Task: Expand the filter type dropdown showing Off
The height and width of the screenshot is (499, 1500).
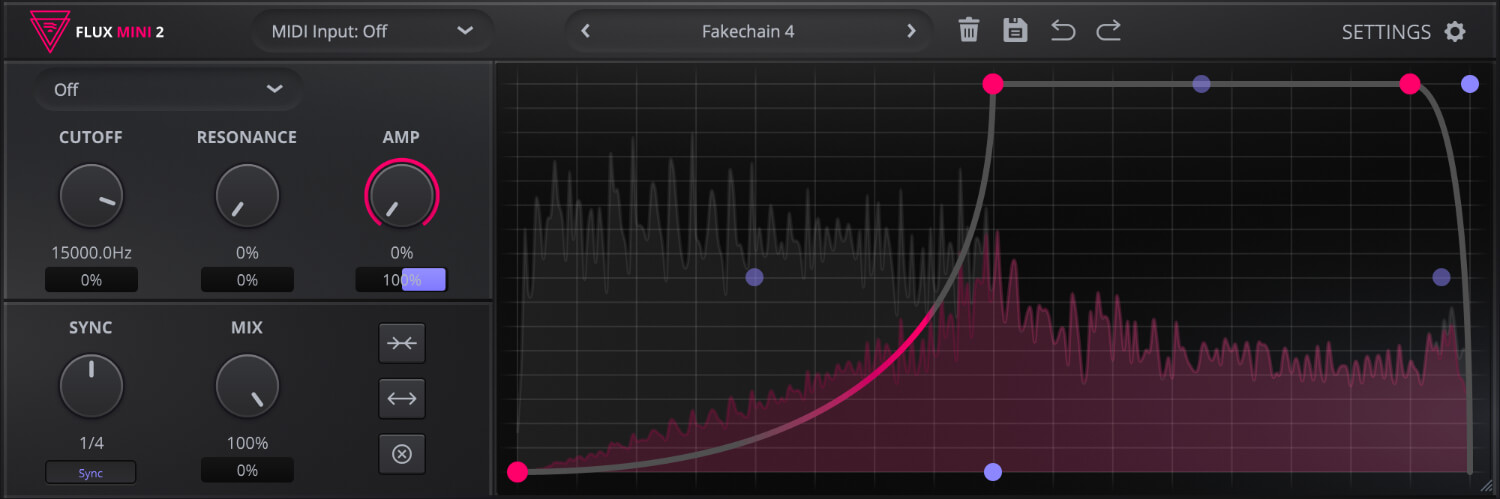Action: tap(168, 90)
